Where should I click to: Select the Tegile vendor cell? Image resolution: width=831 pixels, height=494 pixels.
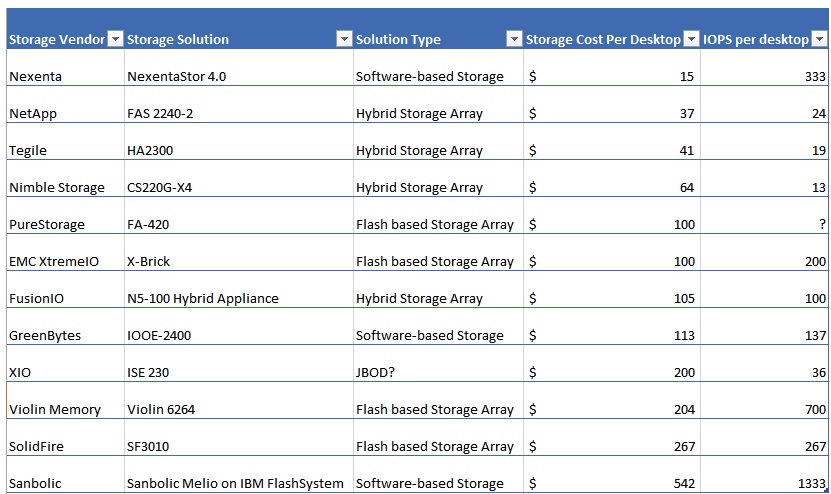[66, 142]
